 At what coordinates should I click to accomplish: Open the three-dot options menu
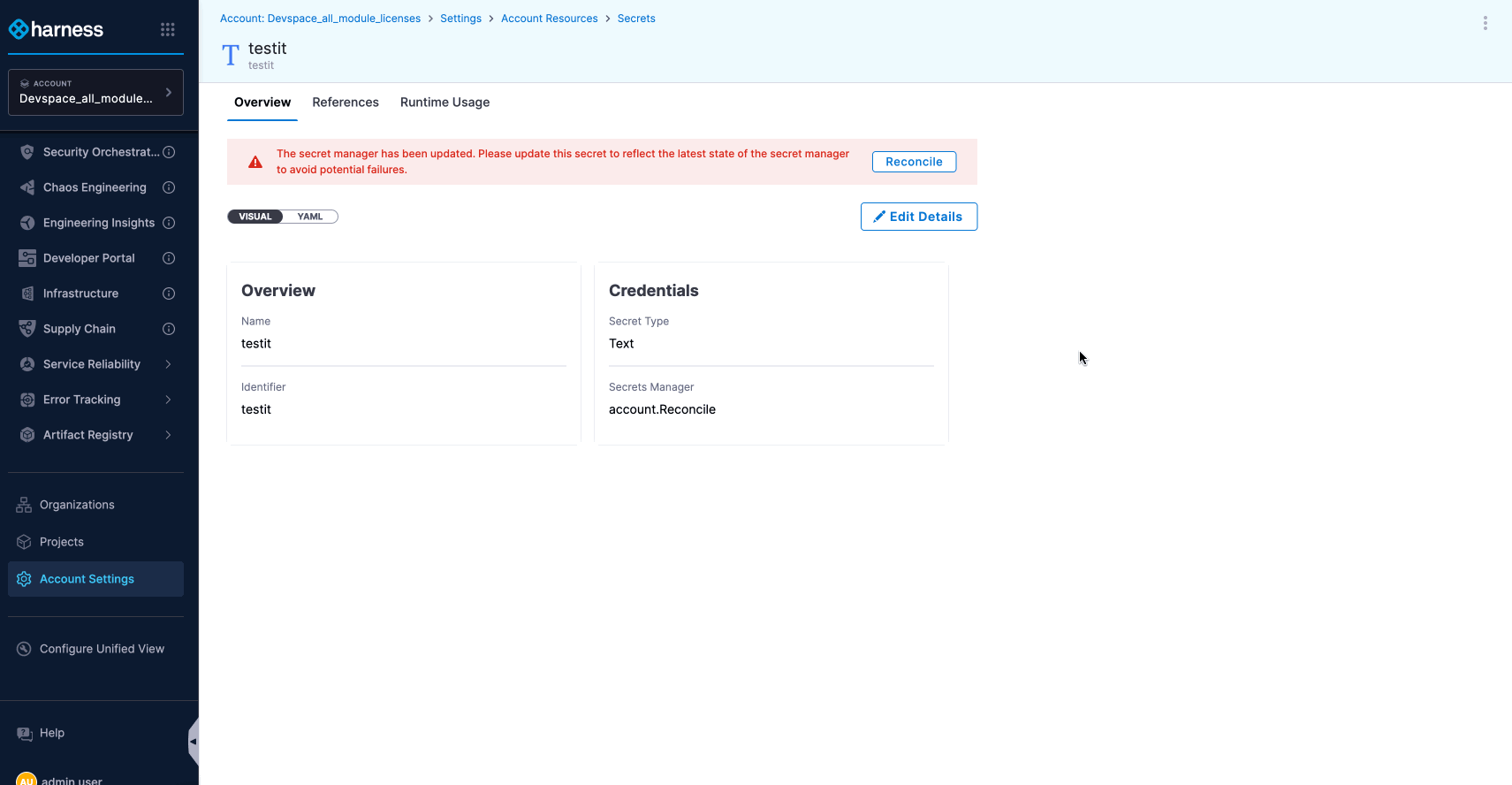1485,23
